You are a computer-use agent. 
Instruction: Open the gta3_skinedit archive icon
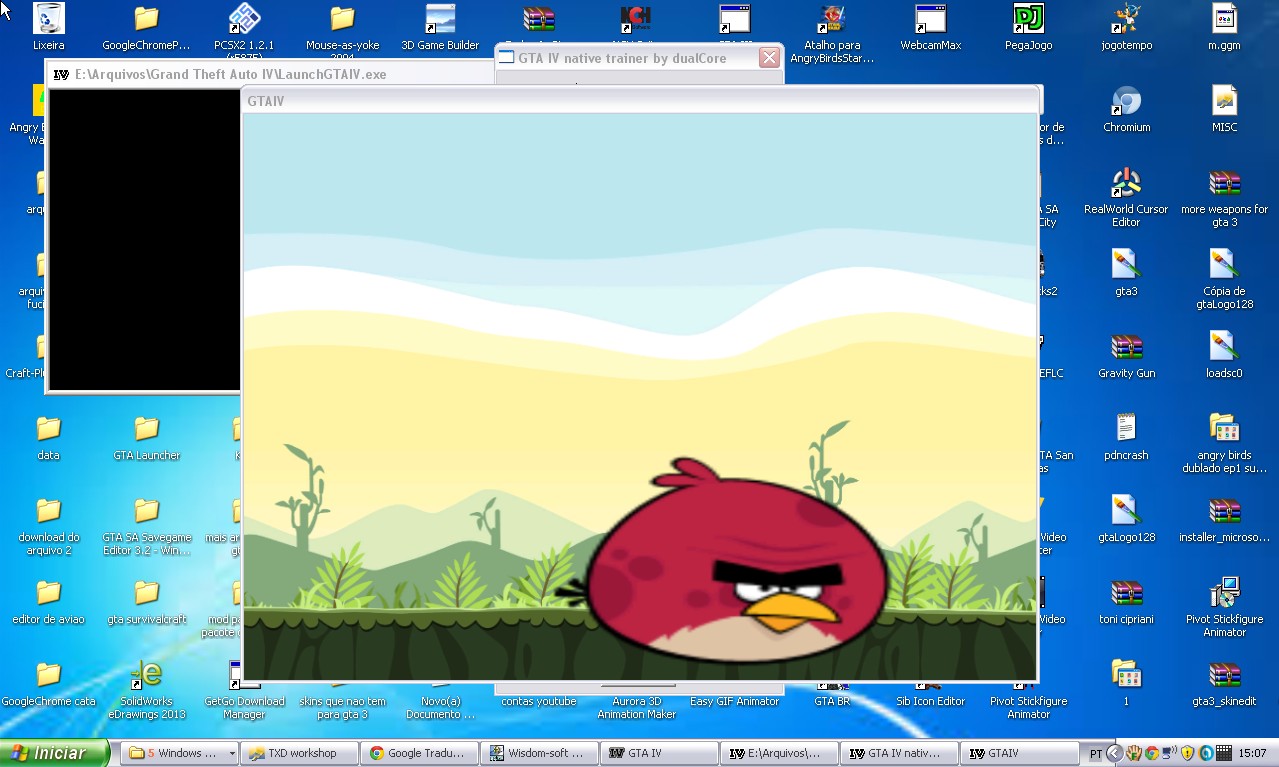pyautogui.click(x=1224, y=675)
